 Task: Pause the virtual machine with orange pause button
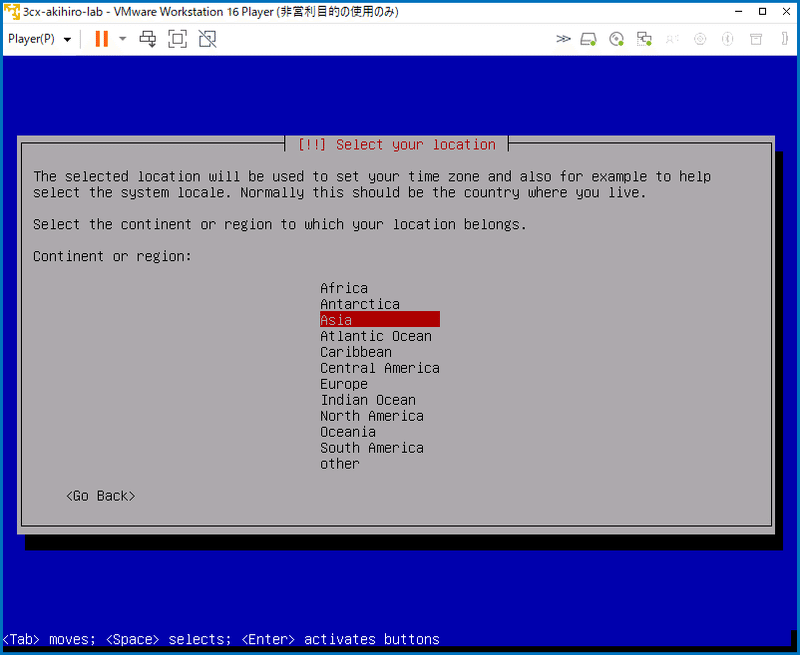[x=102, y=39]
